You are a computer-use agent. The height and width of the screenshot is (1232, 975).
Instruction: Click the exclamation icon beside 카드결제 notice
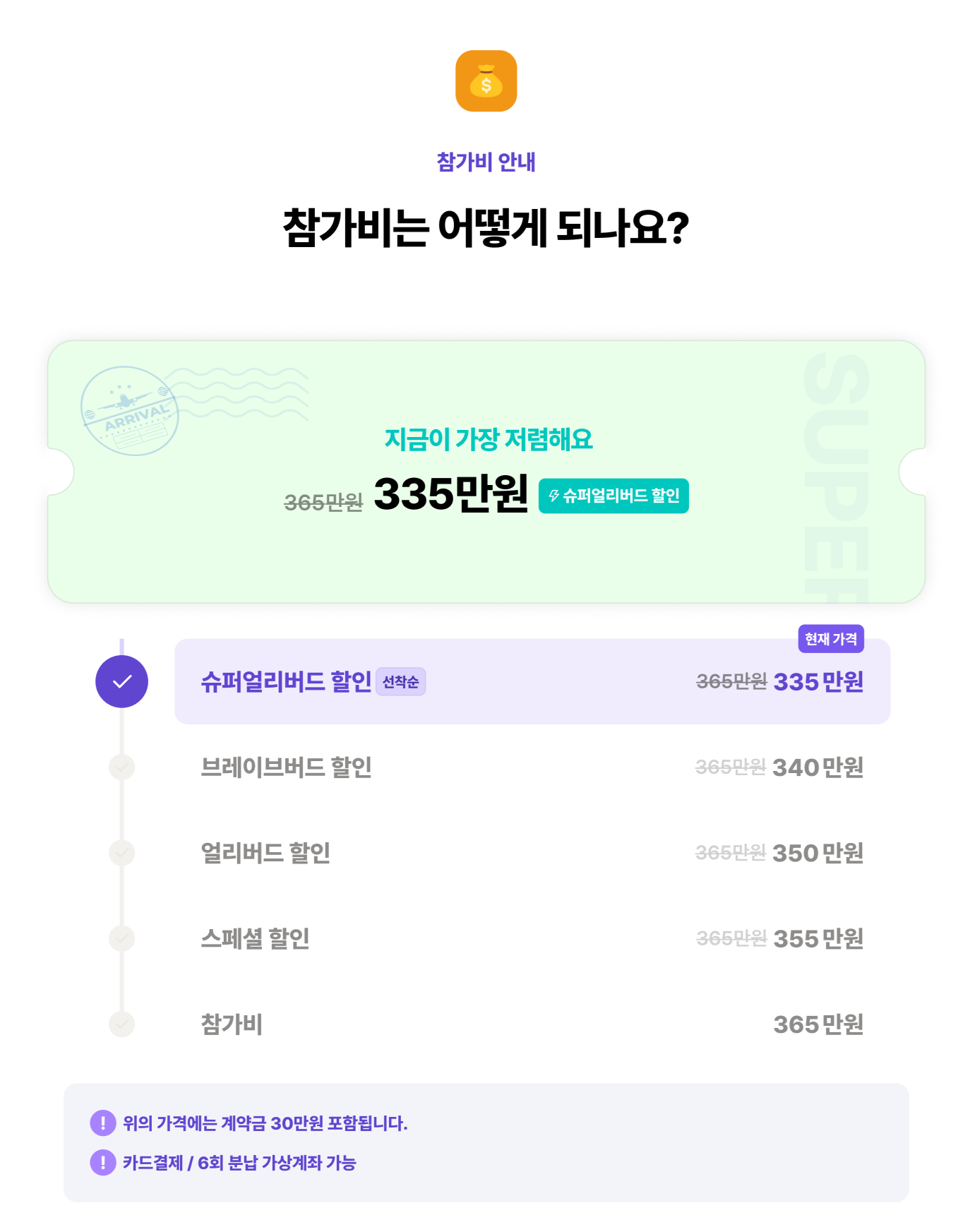click(x=103, y=1162)
